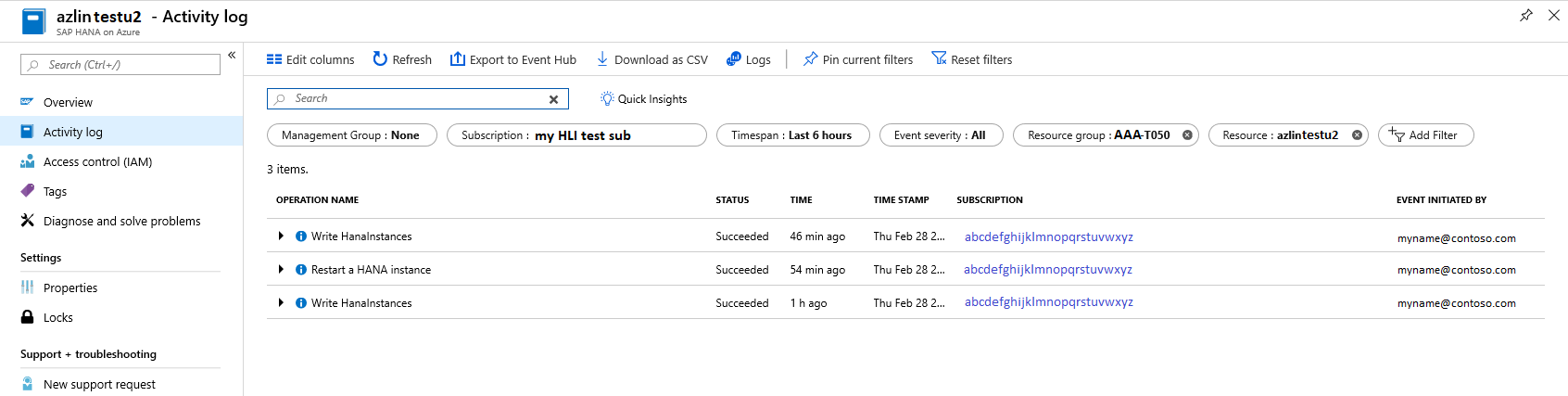Close the Activity log blade
The height and width of the screenshot is (396, 1568).
click(1554, 15)
